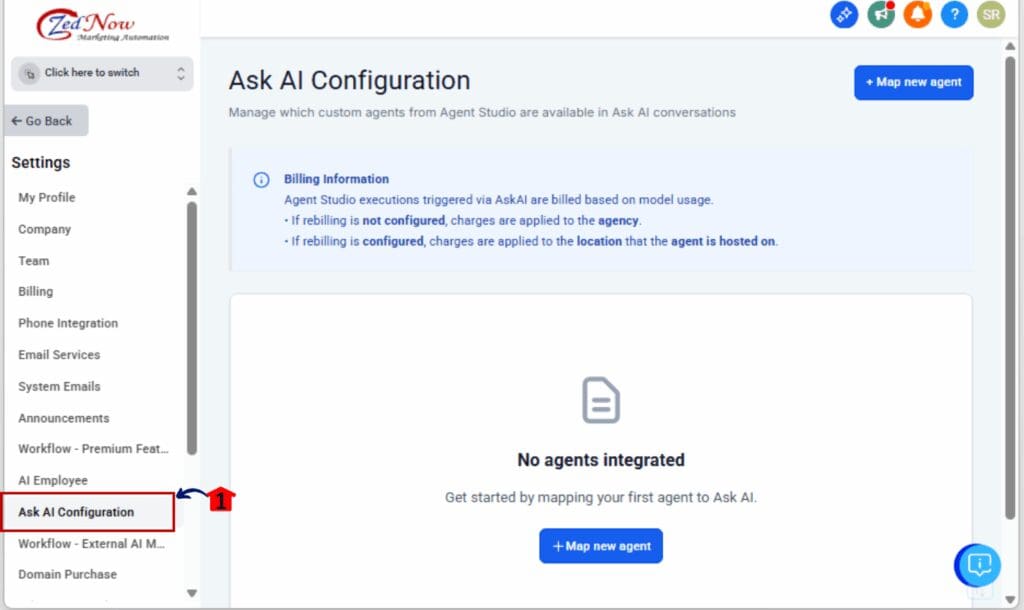Click the sidebar scrollbar down arrow
This screenshot has height=610, width=1024.
pos(191,592)
